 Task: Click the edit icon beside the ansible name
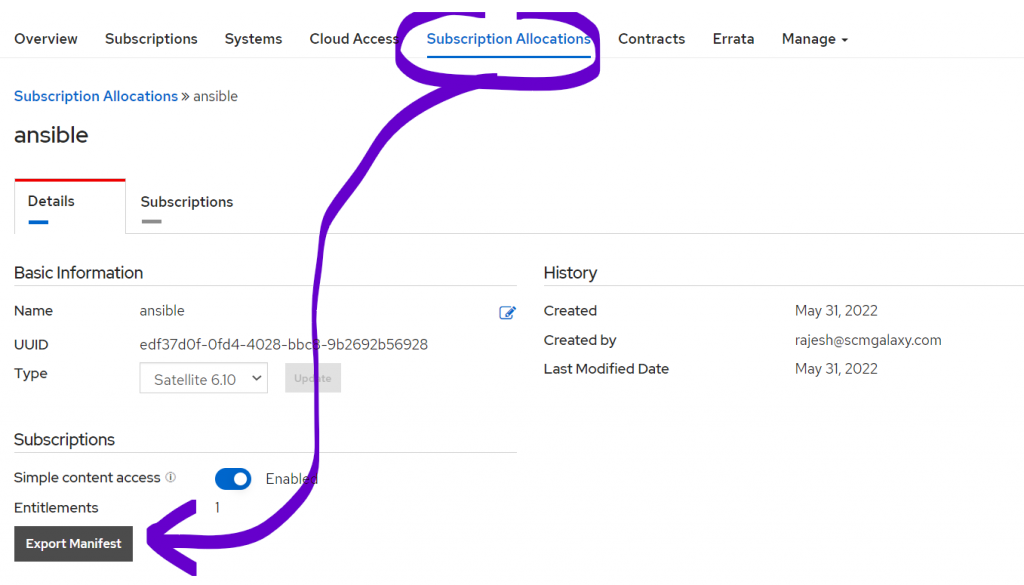pyautogui.click(x=507, y=312)
